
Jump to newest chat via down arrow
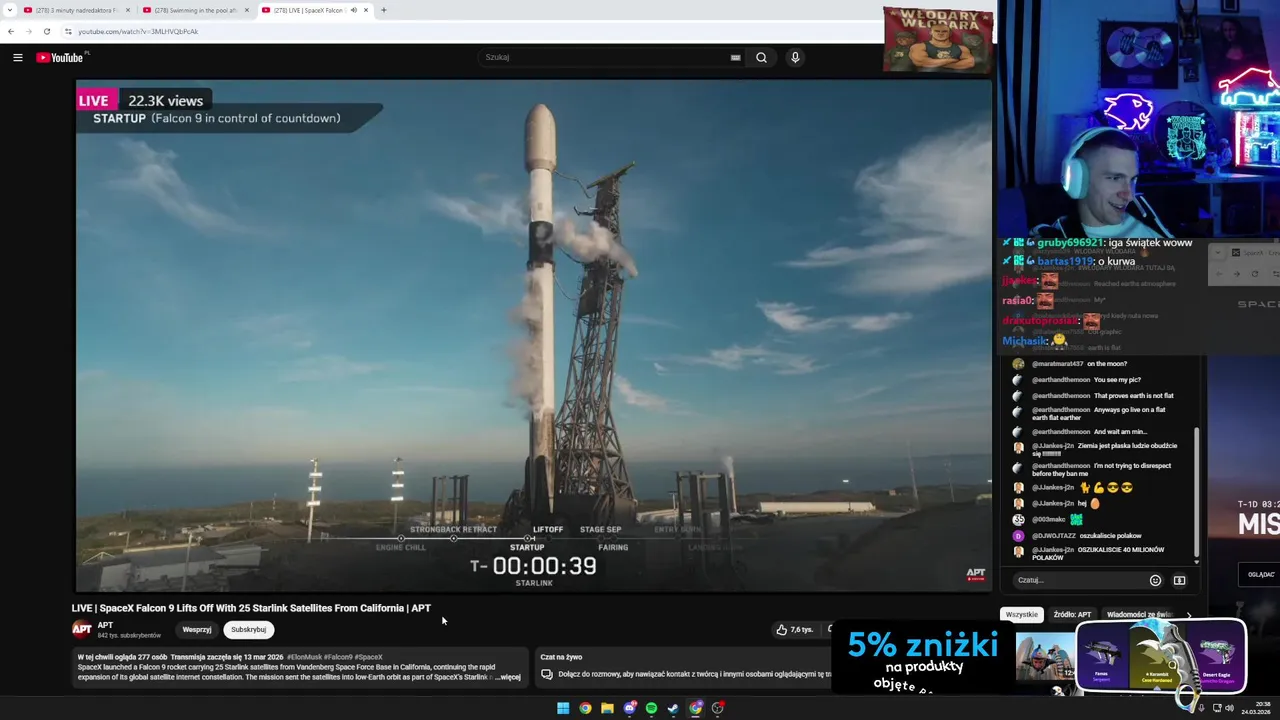[1196, 561]
